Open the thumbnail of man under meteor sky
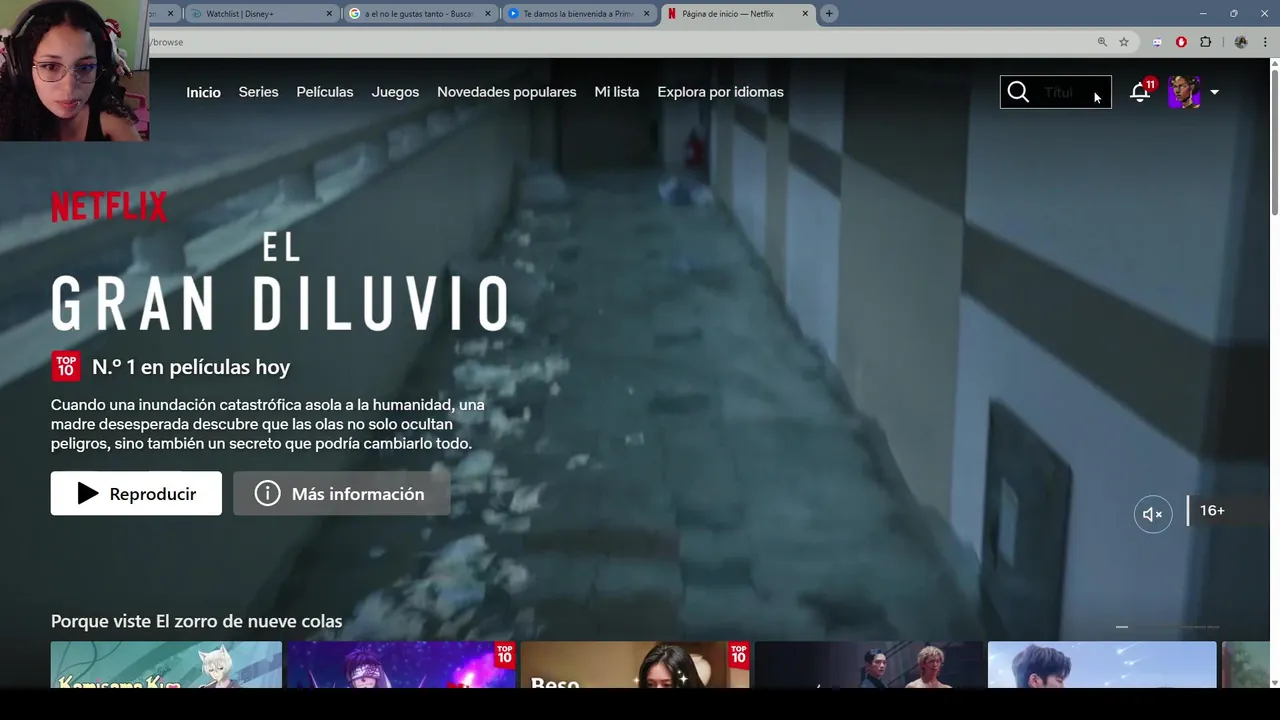The height and width of the screenshot is (720, 1280). point(1102,665)
